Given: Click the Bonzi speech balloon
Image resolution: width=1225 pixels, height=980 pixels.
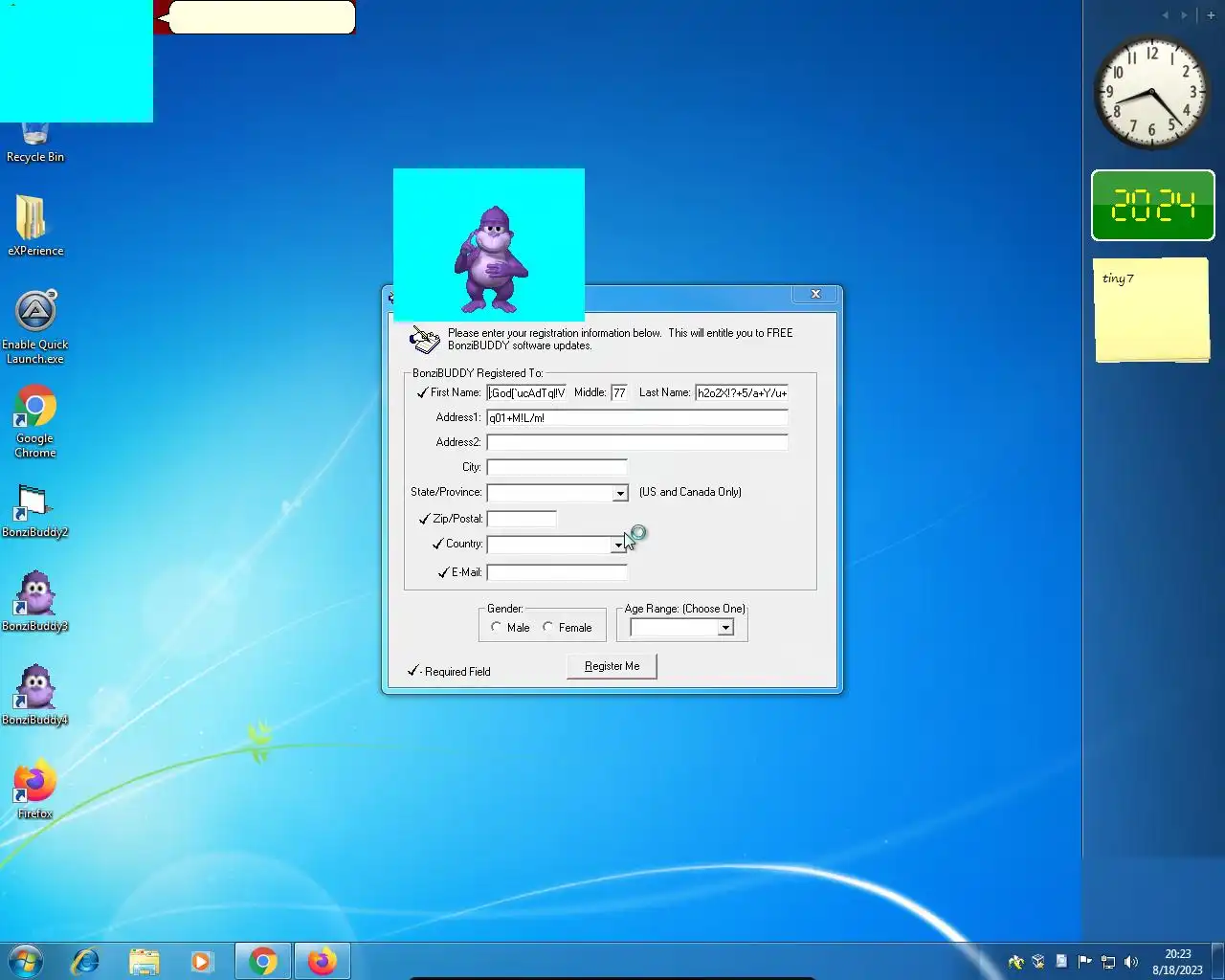Looking at the screenshot, I should pyautogui.click(x=261, y=17).
